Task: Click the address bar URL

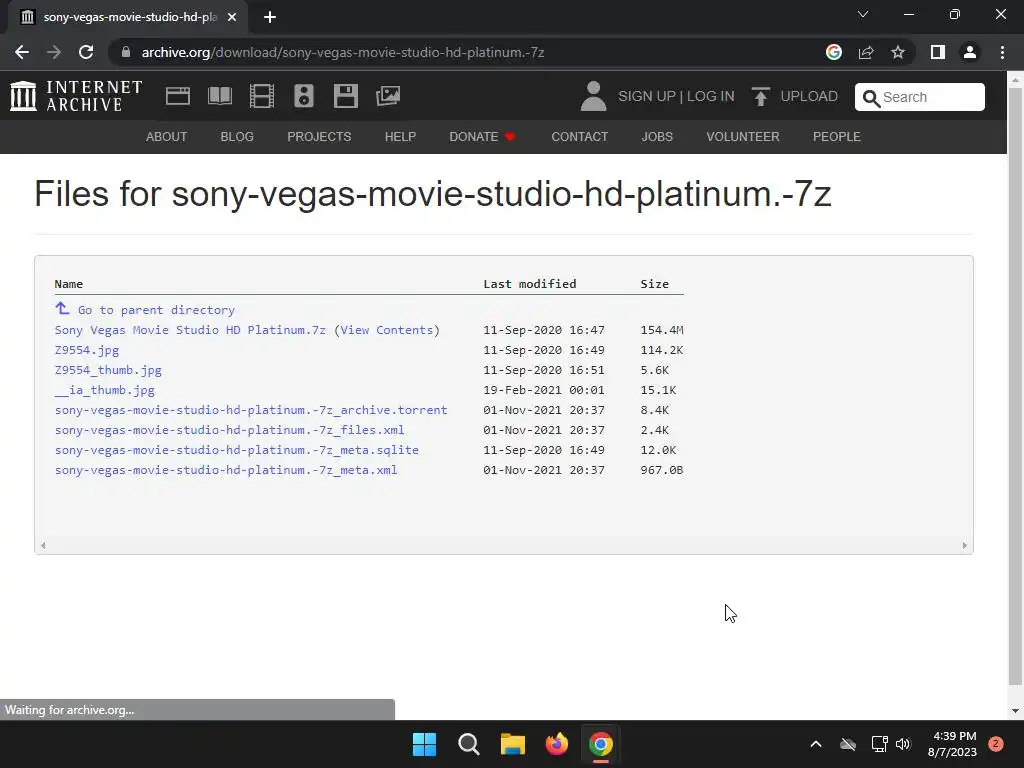Action: 343,52
